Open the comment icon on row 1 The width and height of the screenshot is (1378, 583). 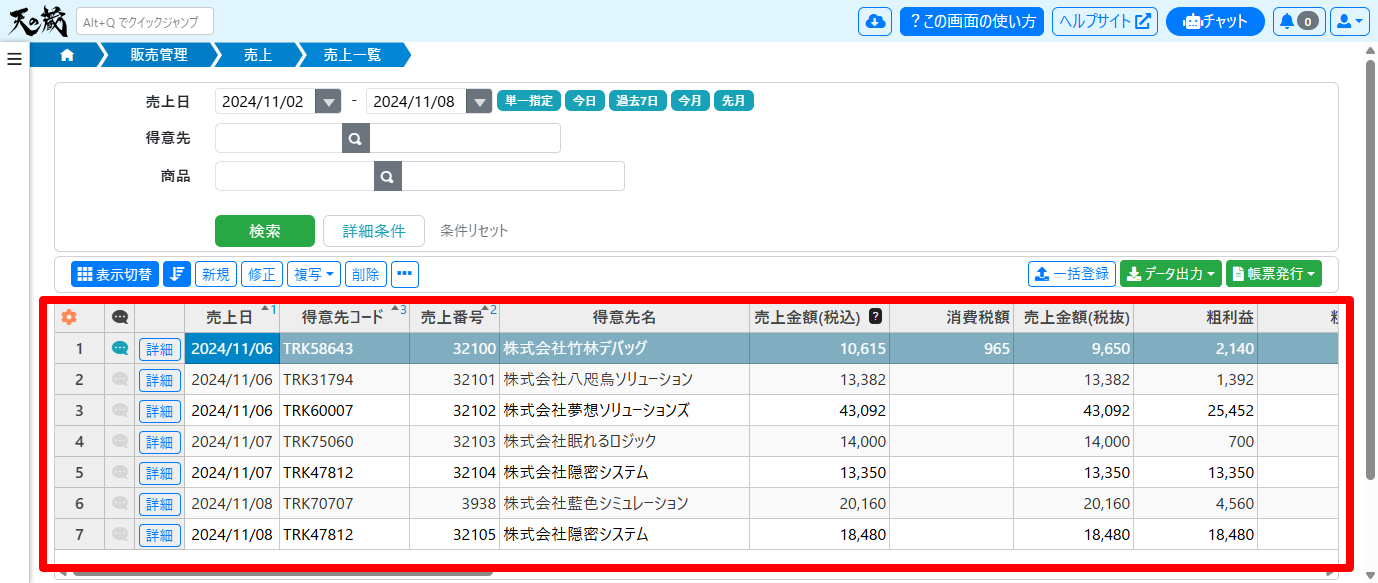point(120,348)
